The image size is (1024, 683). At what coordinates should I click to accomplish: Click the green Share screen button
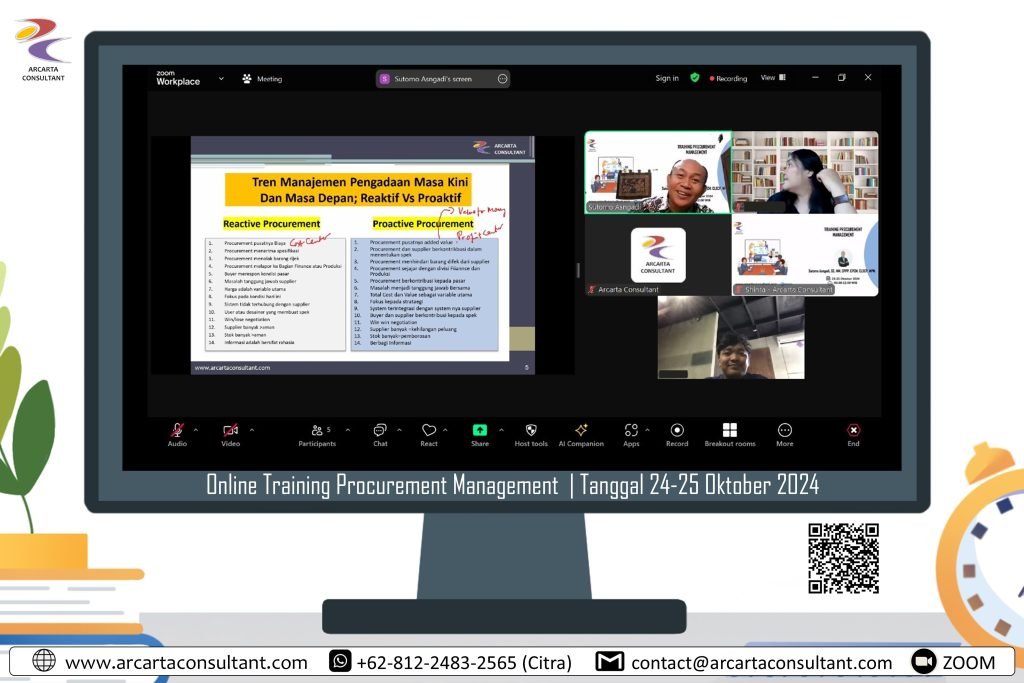click(480, 430)
